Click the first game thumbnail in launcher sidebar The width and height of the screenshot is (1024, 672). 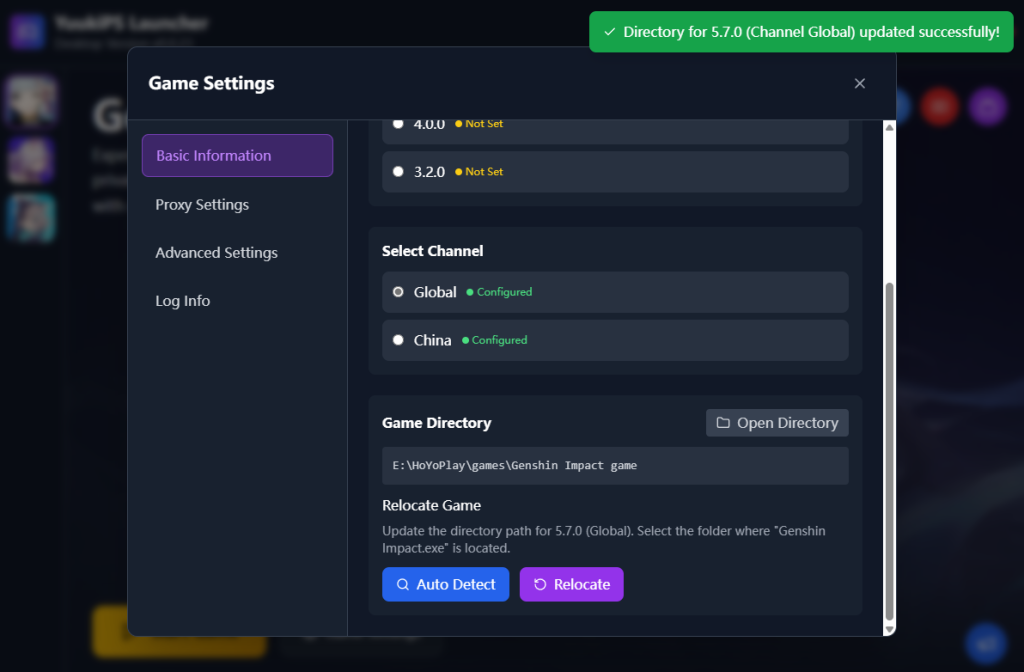tap(31, 100)
